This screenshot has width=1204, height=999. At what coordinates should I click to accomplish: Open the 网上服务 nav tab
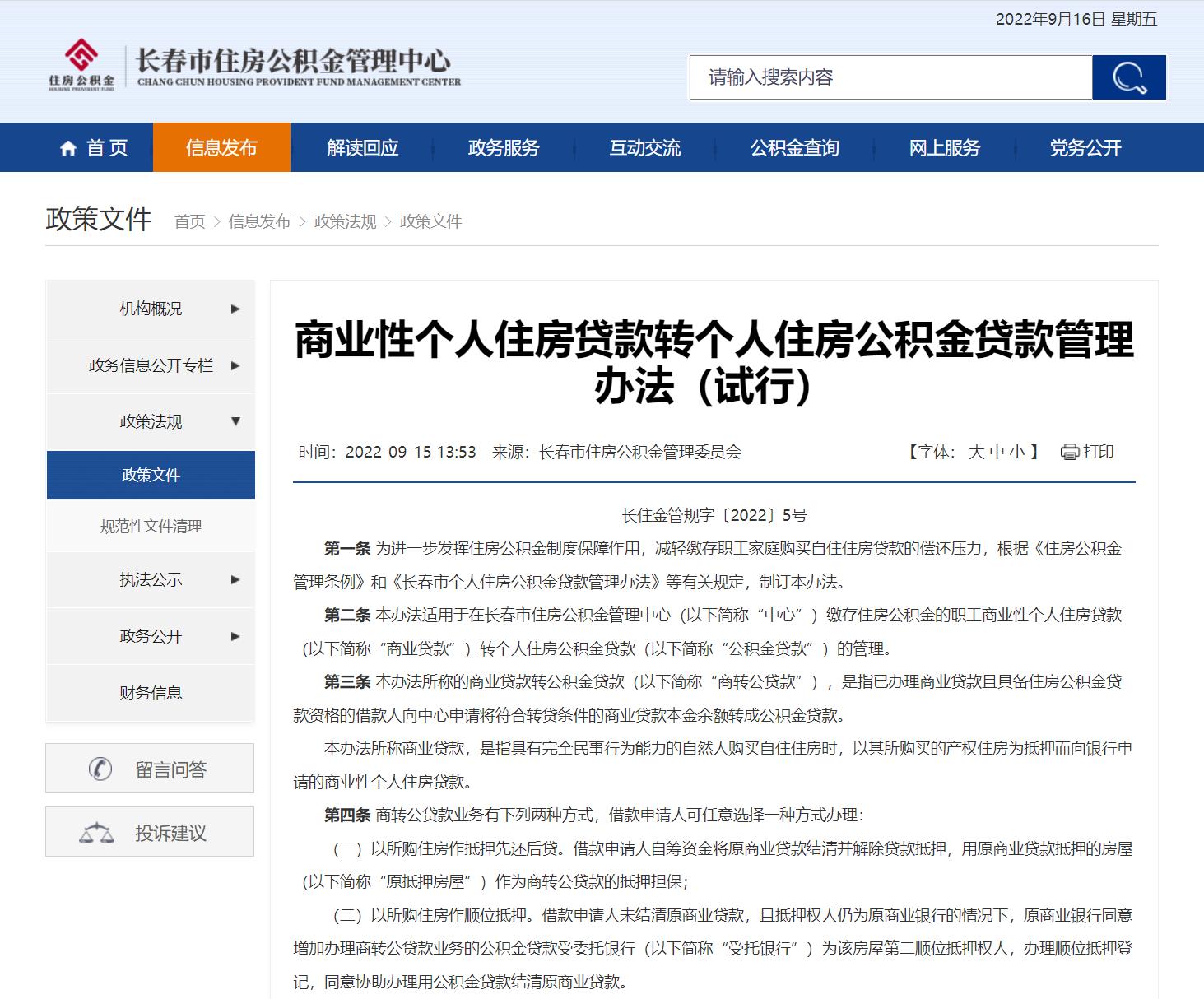click(944, 147)
